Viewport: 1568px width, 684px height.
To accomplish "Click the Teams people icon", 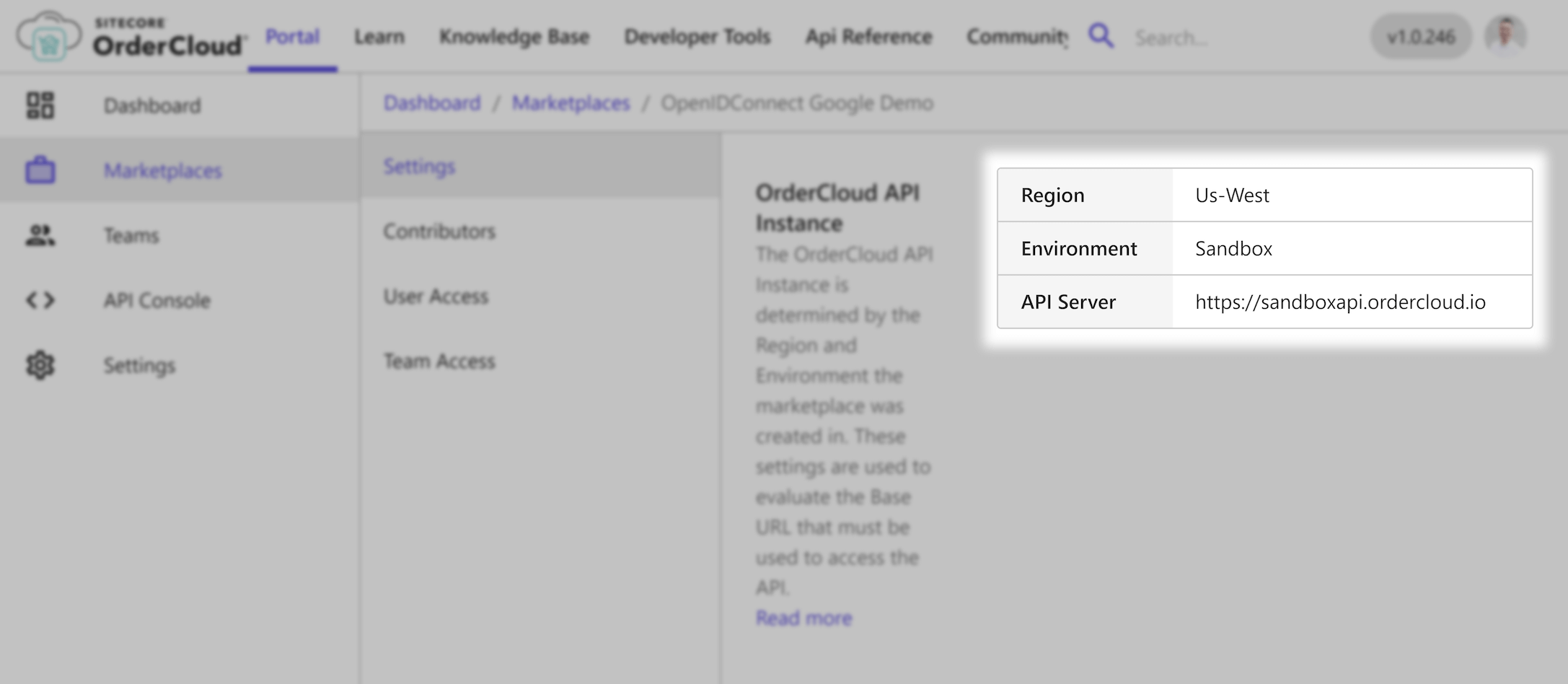I will [x=40, y=235].
